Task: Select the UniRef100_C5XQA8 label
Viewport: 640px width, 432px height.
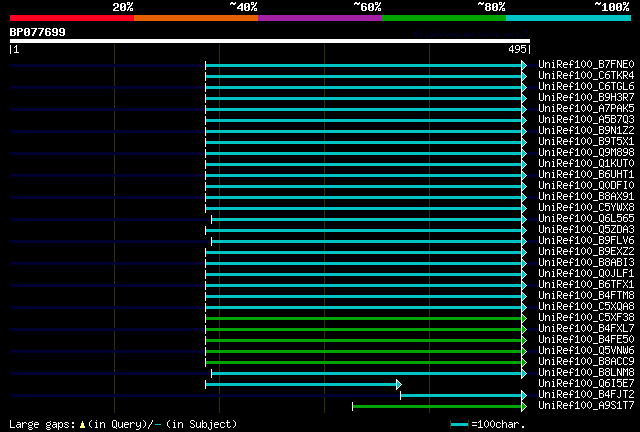Action: (x=586, y=307)
